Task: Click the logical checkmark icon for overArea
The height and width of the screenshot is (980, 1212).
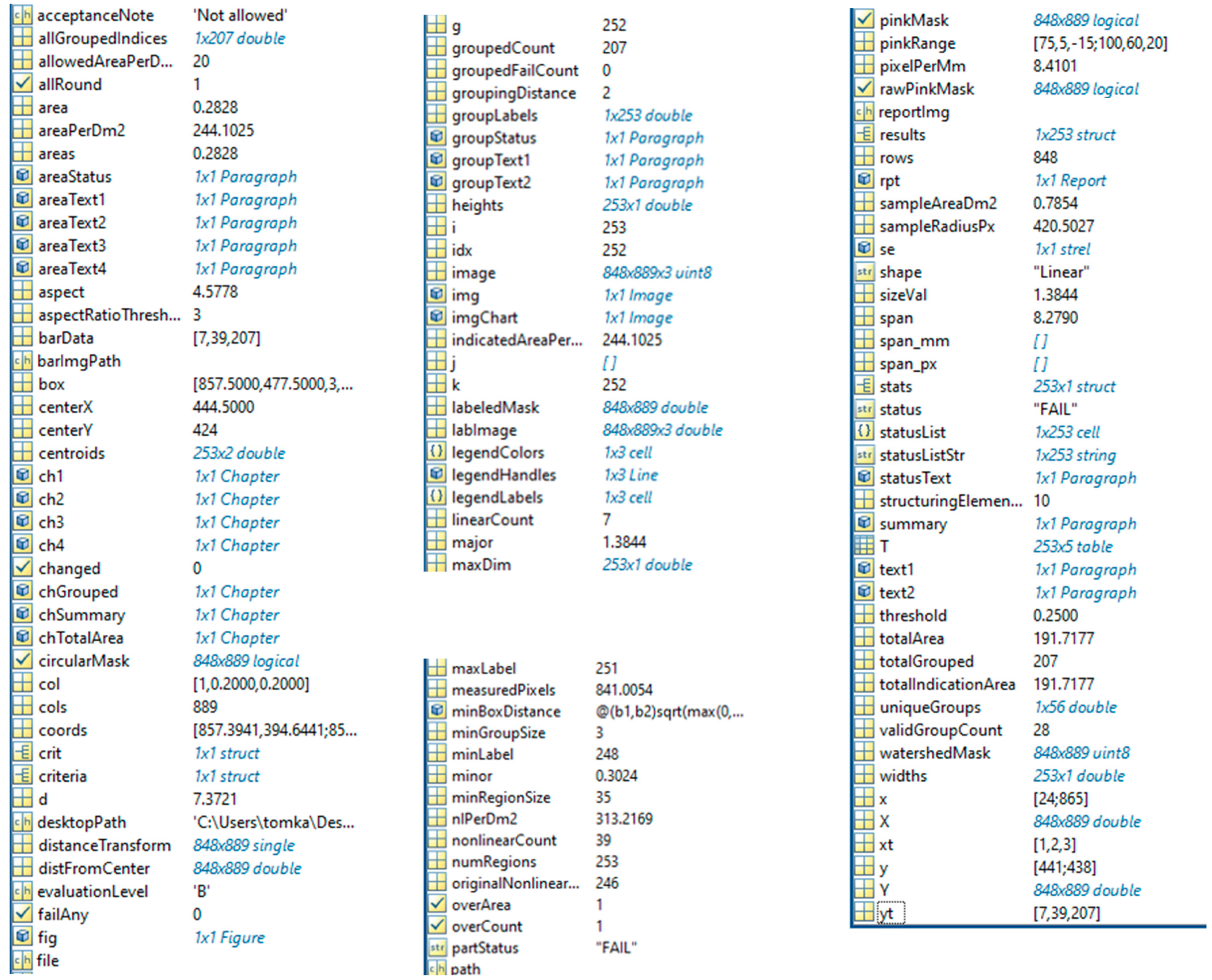Action: pos(436,904)
